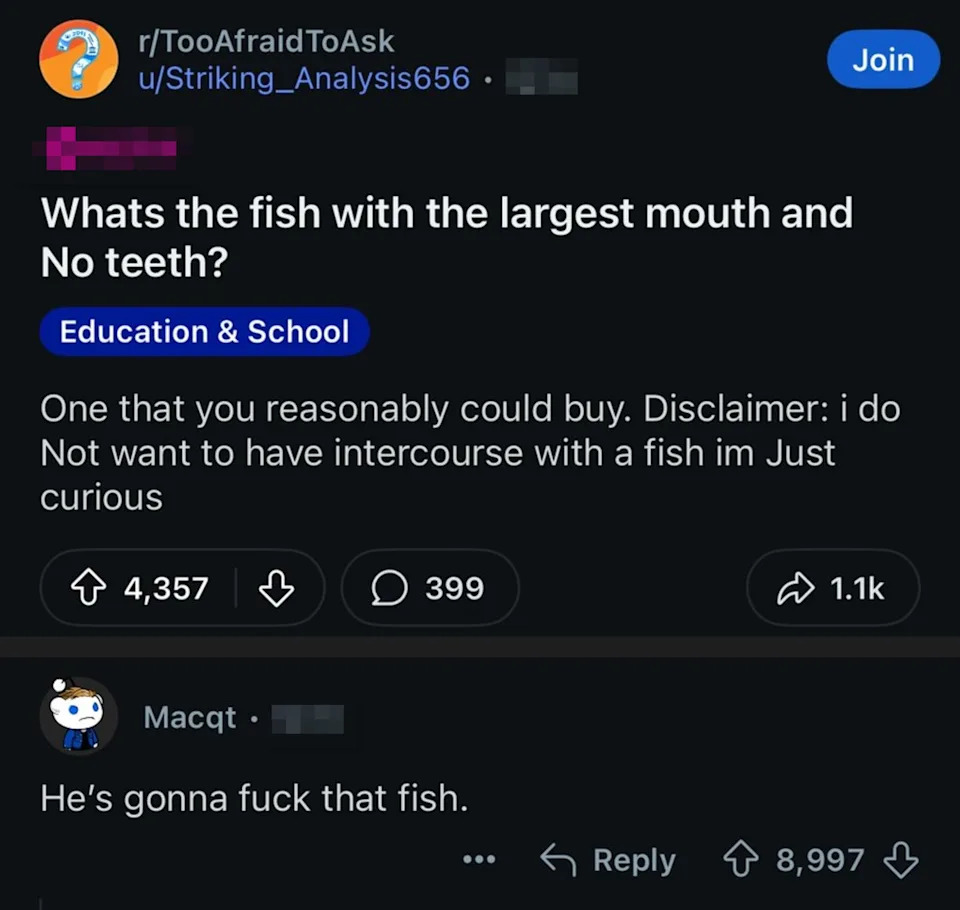Open Macqt's snoo avatar

(78, 716)
